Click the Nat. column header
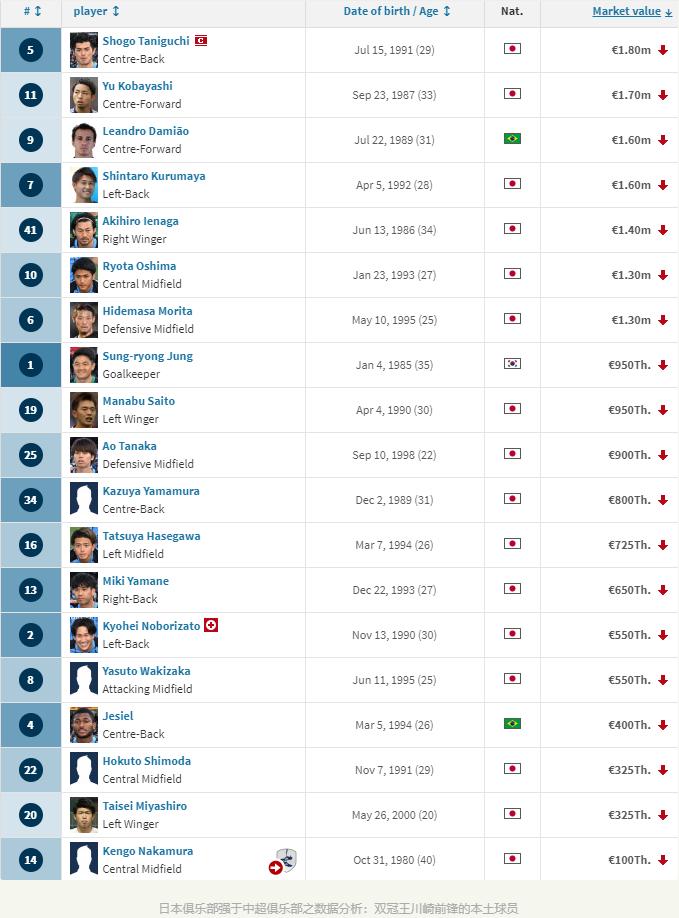 512,11
